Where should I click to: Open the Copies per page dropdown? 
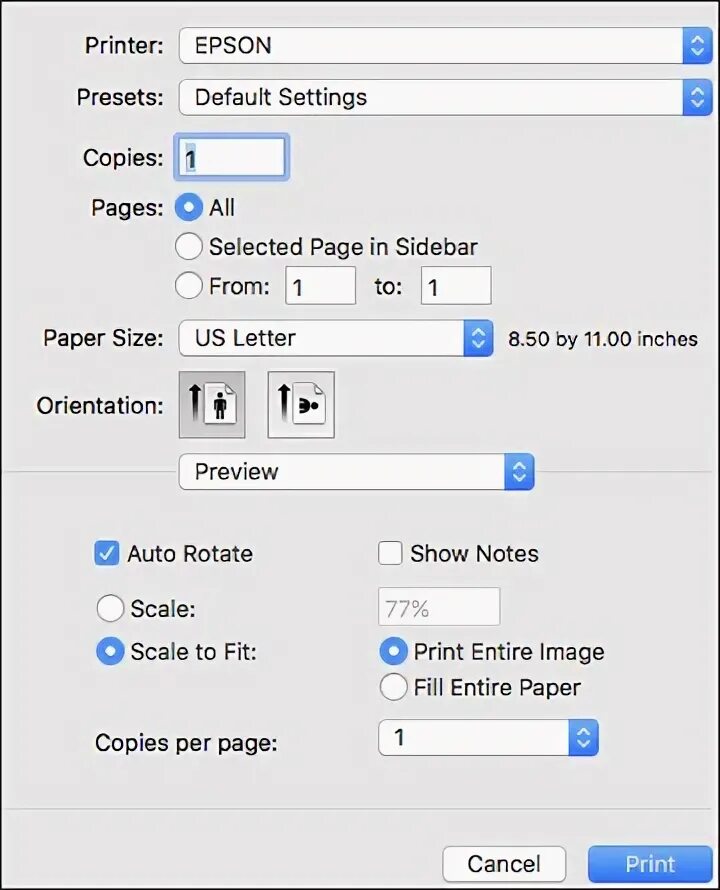[x=488, y=738]
